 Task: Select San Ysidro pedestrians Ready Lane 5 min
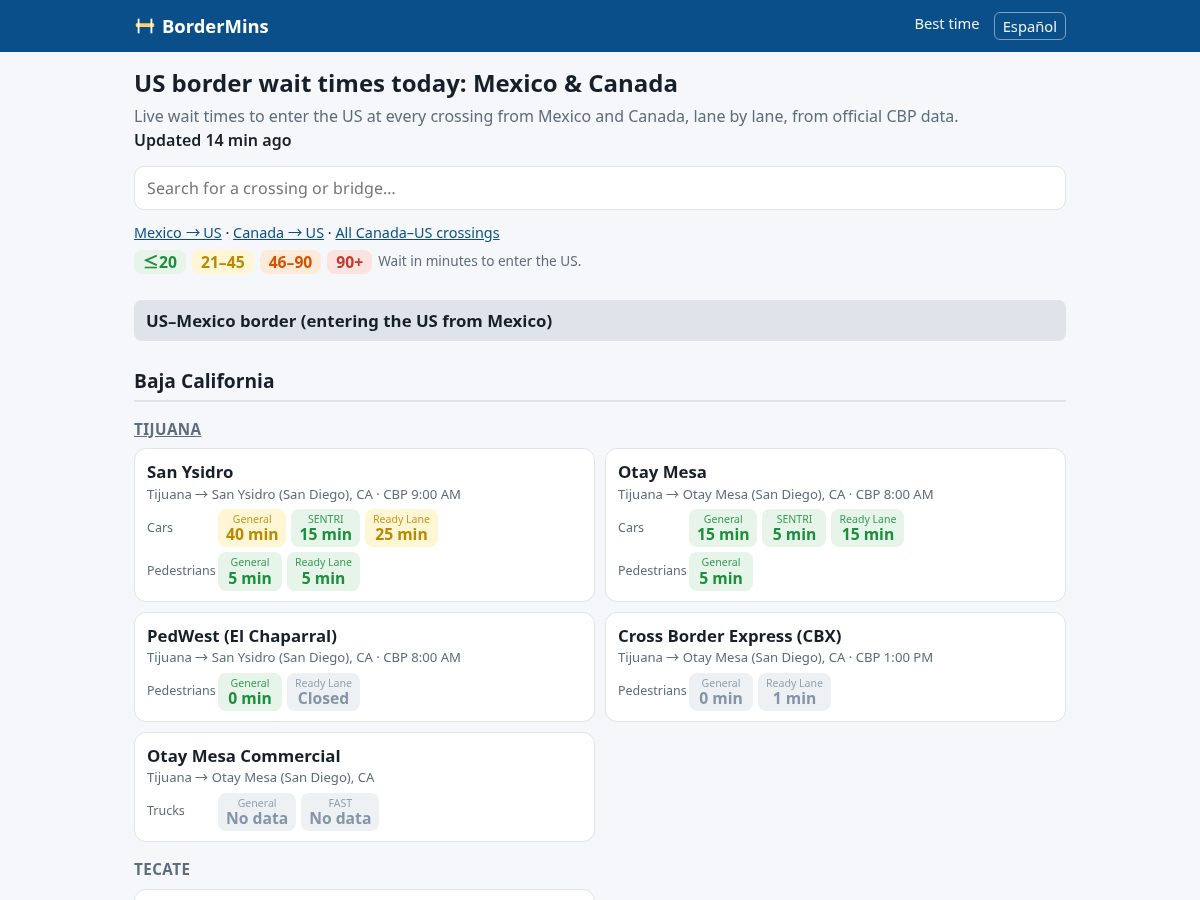click(323, 572)
